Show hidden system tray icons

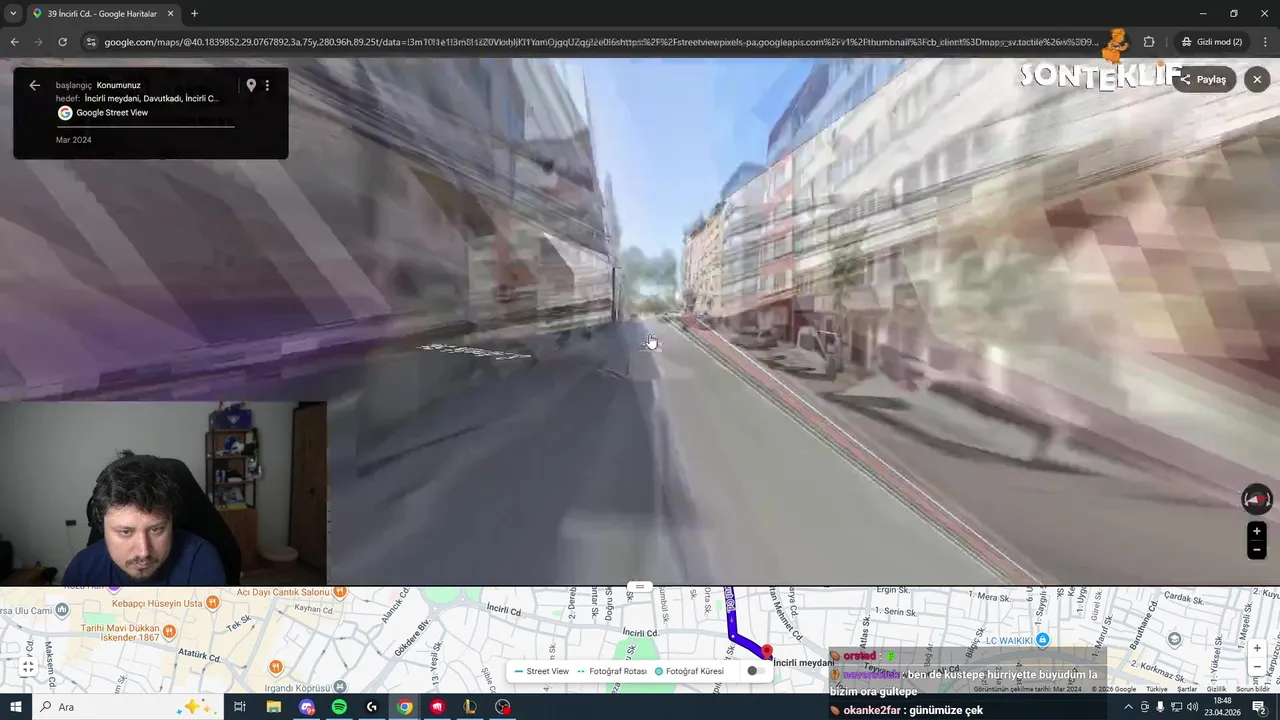(x=1128, y=707)
